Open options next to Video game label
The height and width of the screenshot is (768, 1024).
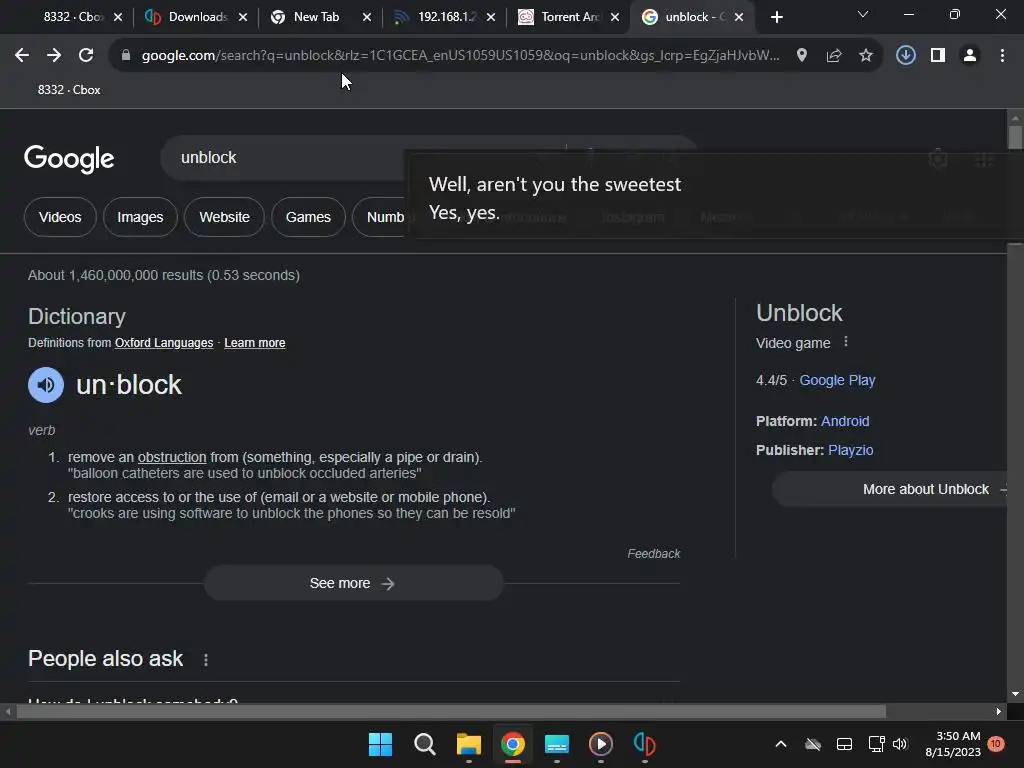pos(846,342)
